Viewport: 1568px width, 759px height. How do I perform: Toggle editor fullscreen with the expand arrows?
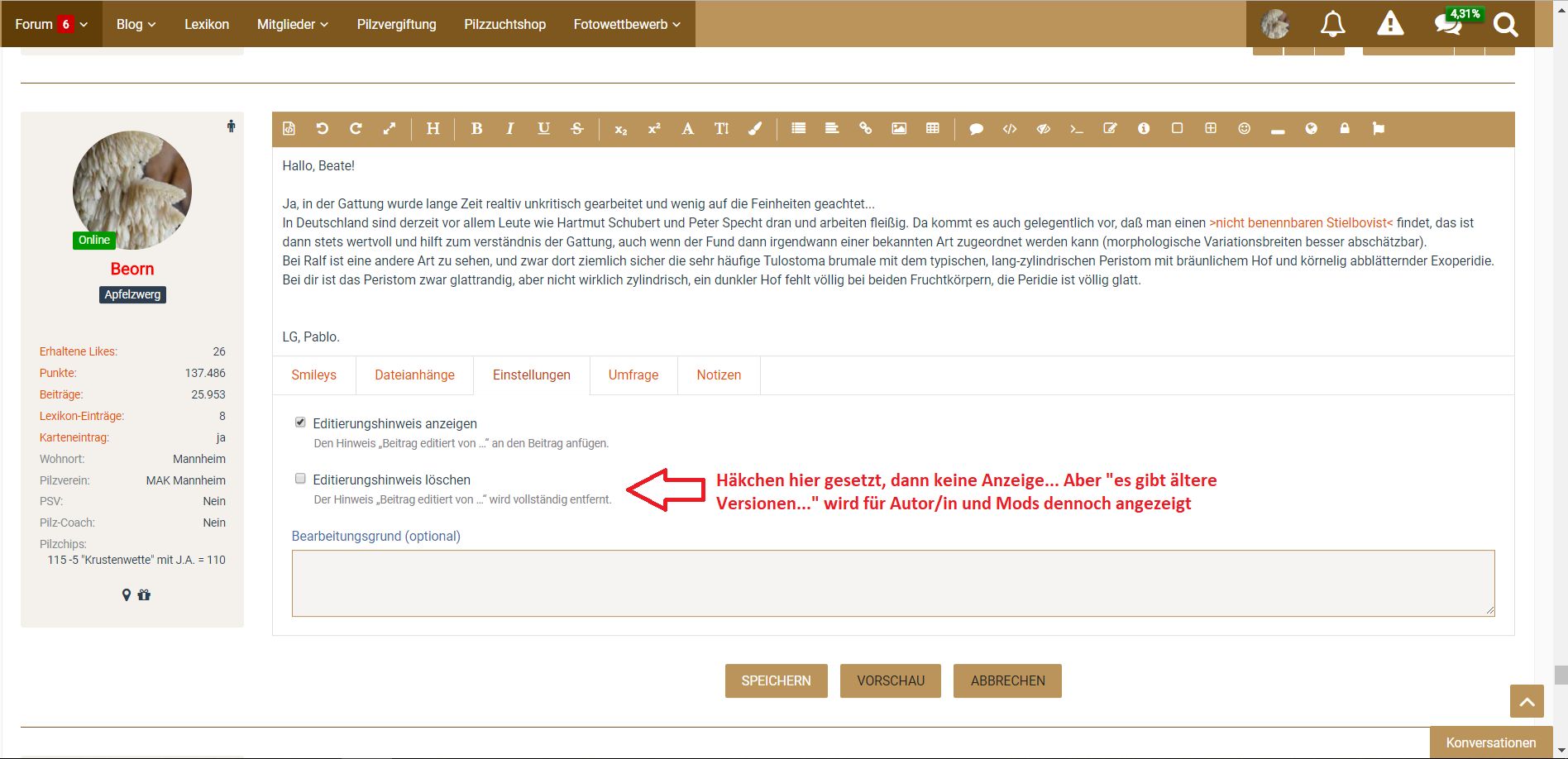point(390,129)
